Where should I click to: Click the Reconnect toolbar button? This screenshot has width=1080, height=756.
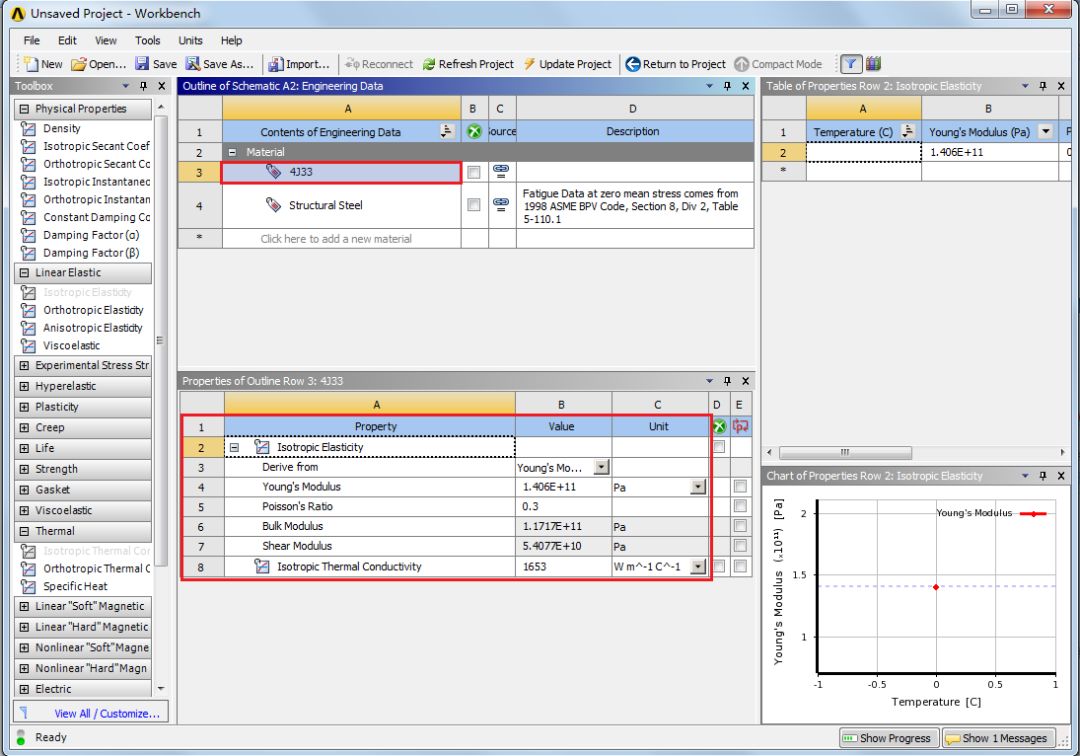(x=379, y=64)
